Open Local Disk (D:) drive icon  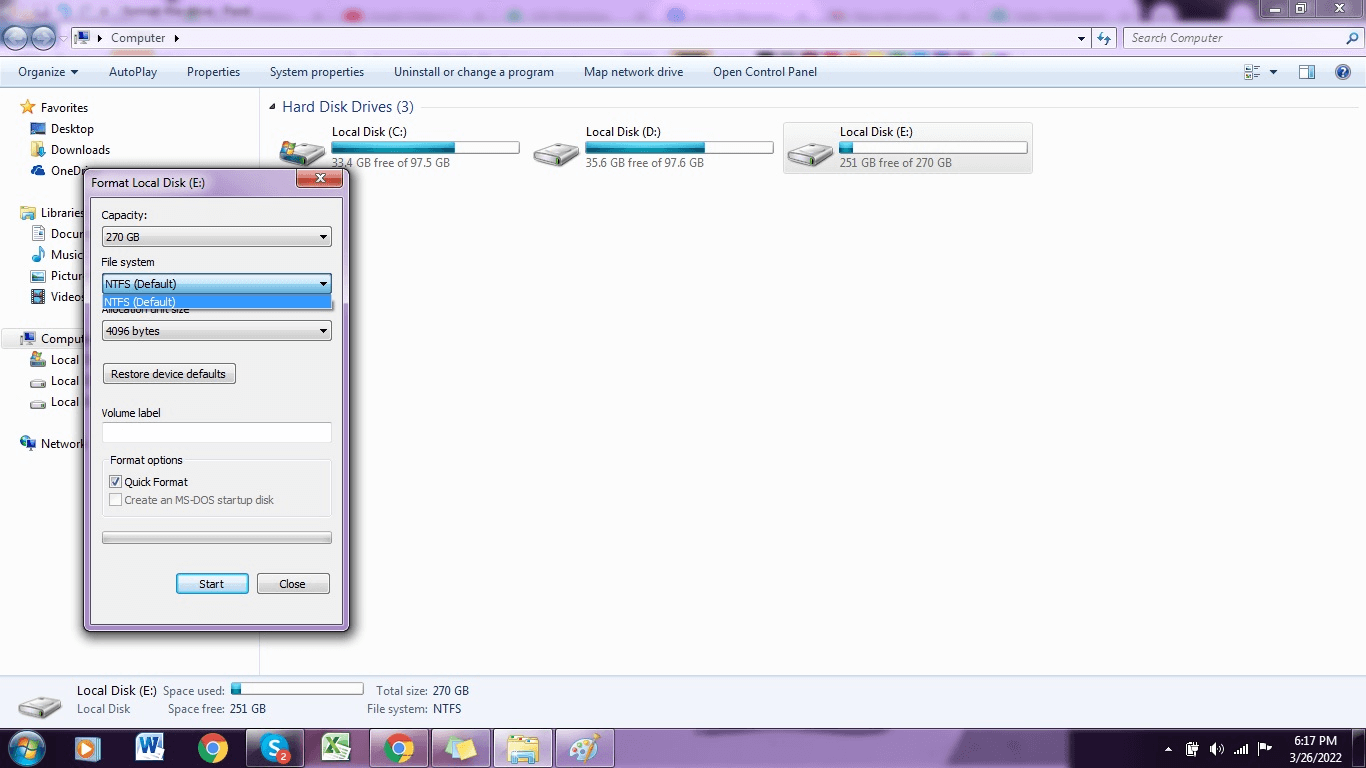pos(556,153)
